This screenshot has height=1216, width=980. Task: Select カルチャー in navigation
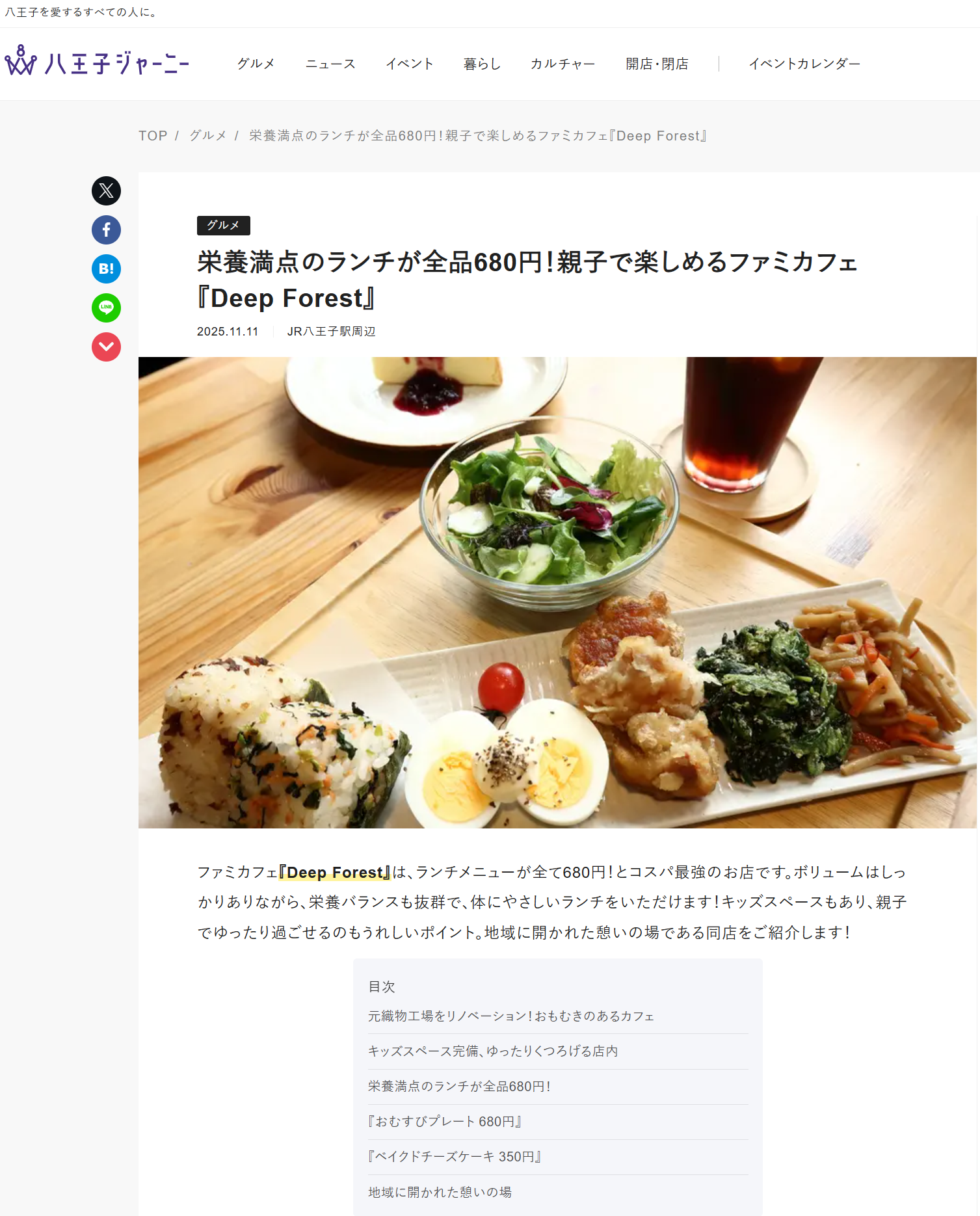coord(563,64)
